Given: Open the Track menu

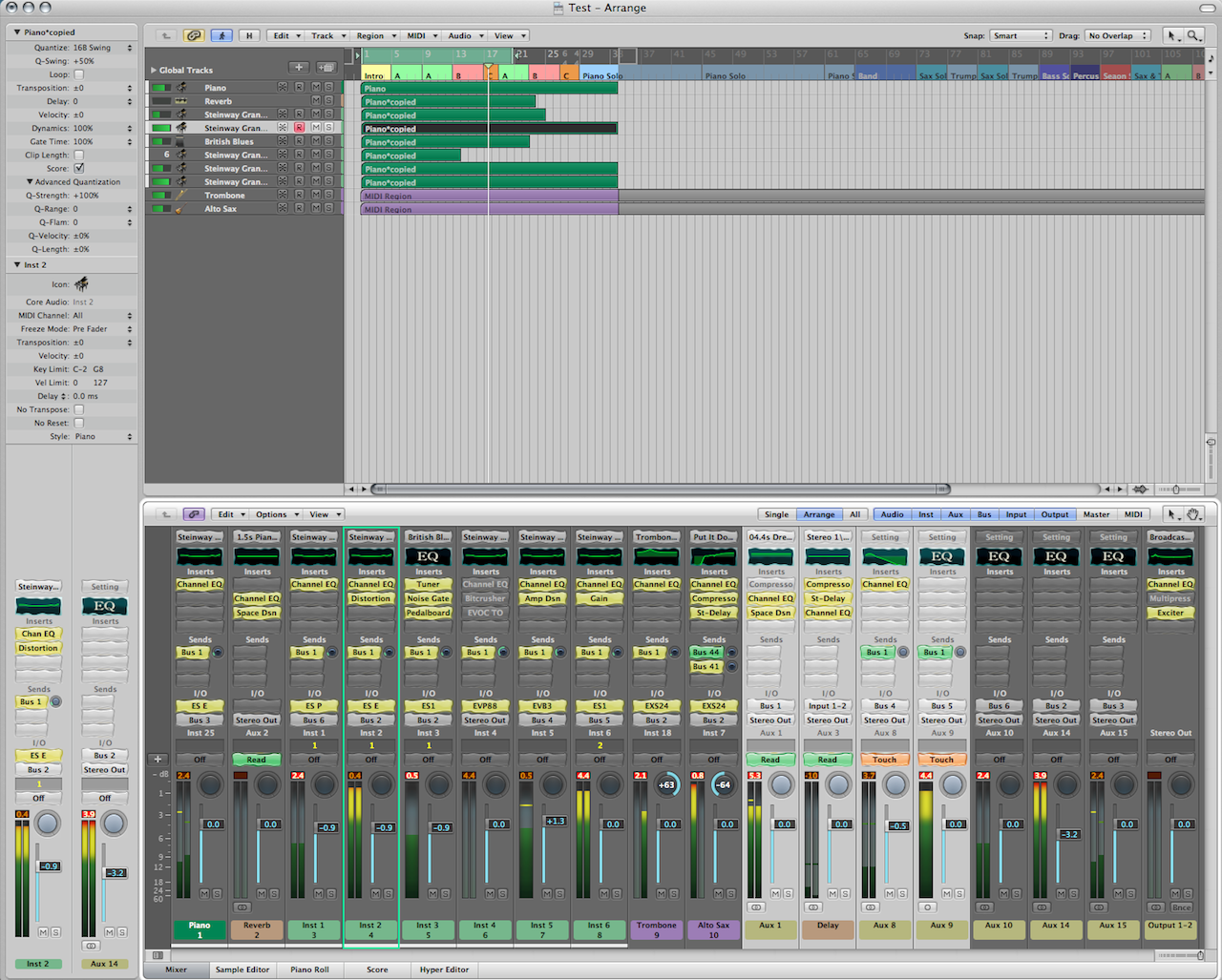Looking at the screenshot, I should (327, 35).
